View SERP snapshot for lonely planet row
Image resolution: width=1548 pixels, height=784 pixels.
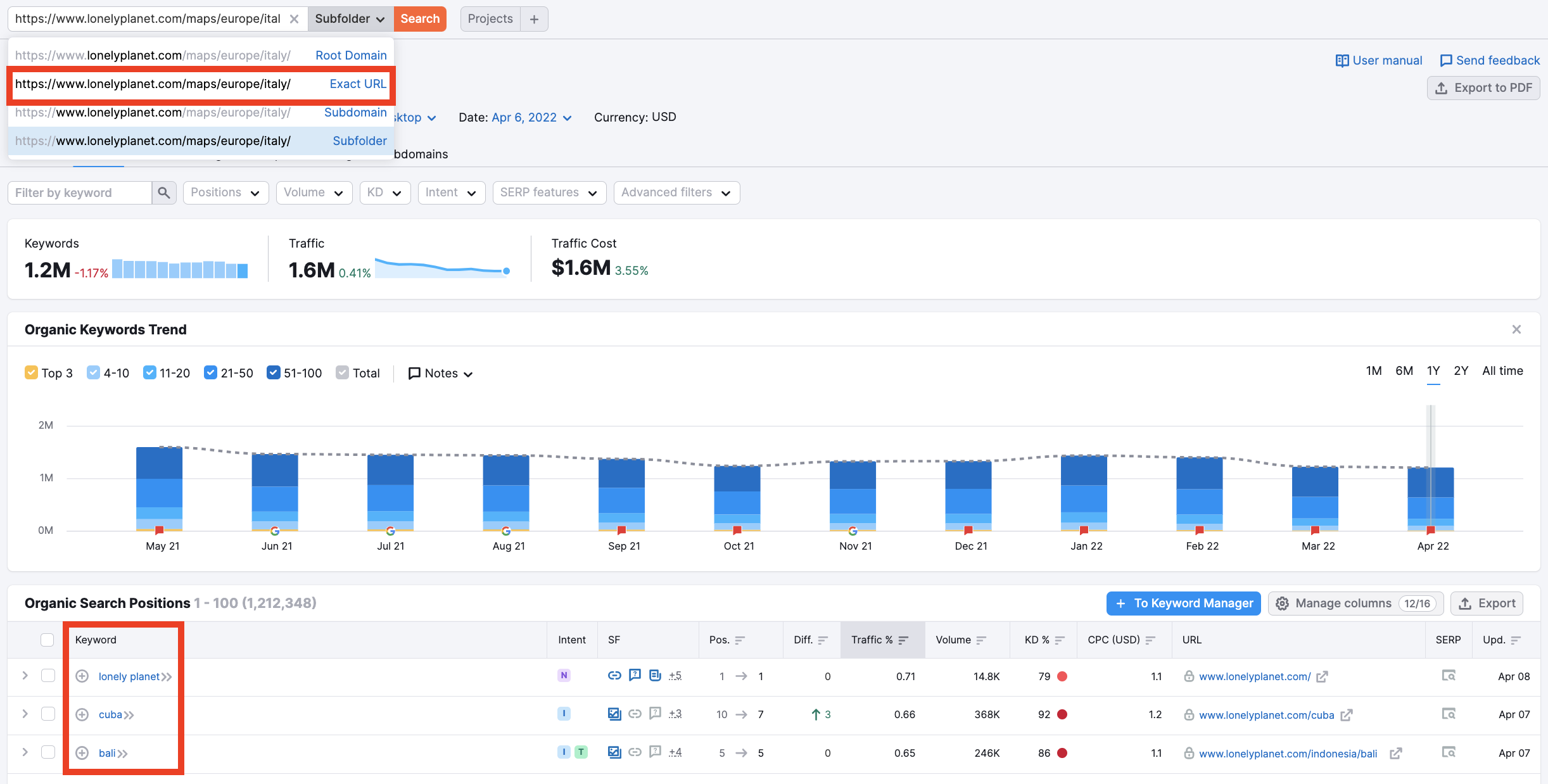1449,676
